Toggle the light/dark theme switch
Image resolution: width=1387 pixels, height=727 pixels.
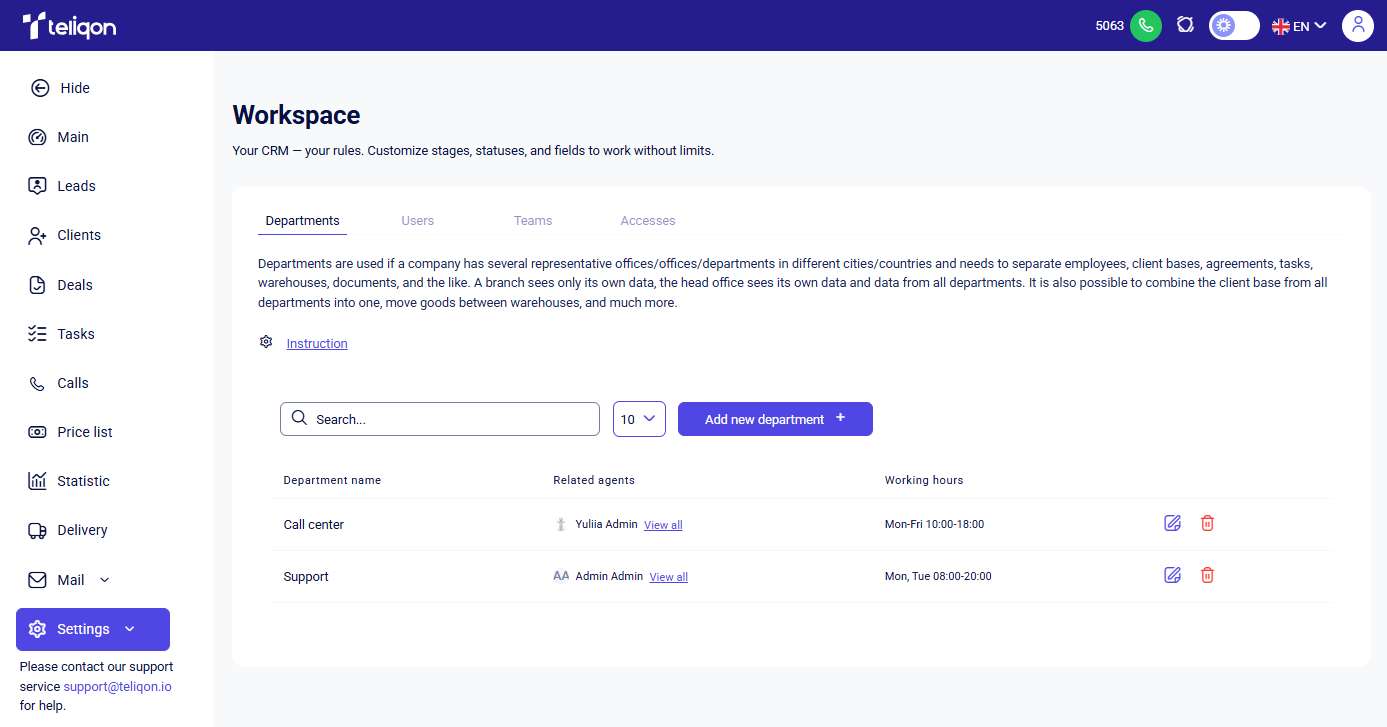[x=1233, y=26]
